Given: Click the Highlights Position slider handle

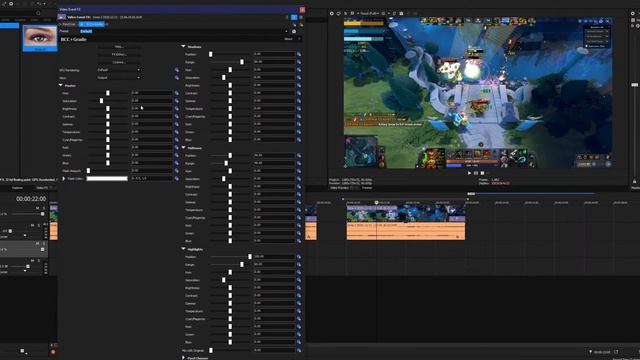Looking at the screenshot, I should pos(250,257).
